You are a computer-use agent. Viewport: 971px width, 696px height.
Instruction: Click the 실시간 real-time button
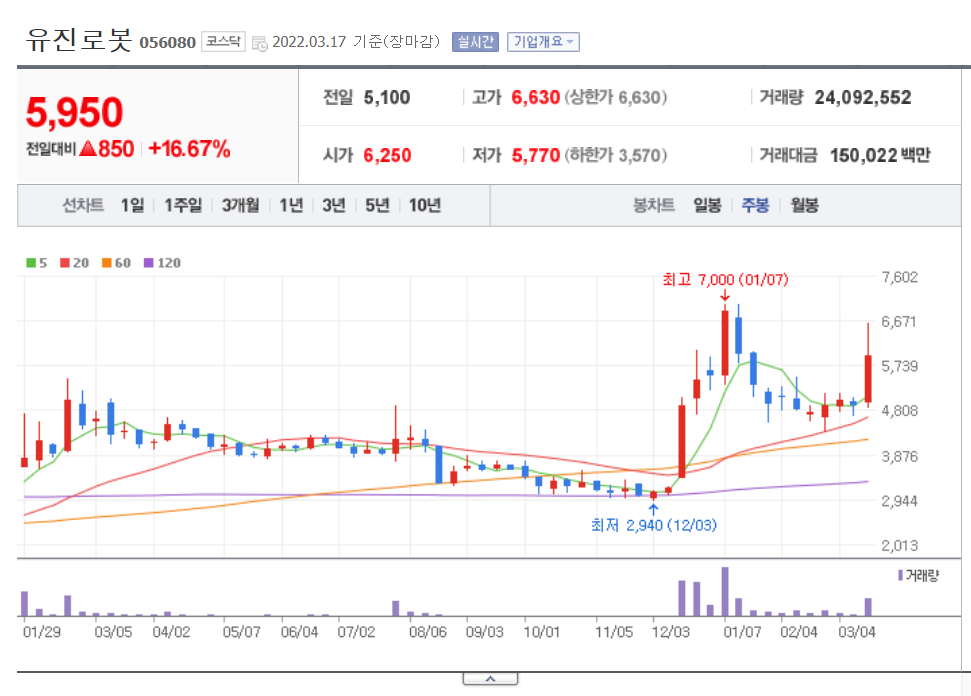(x=475, y=41)
